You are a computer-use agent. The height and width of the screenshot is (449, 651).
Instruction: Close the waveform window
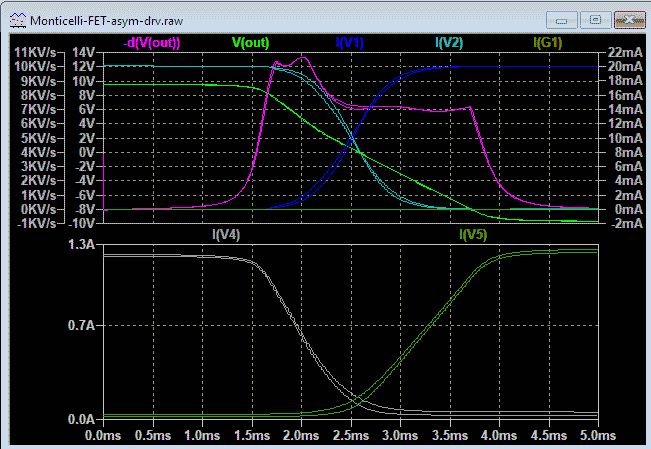(x=629, y=20)
